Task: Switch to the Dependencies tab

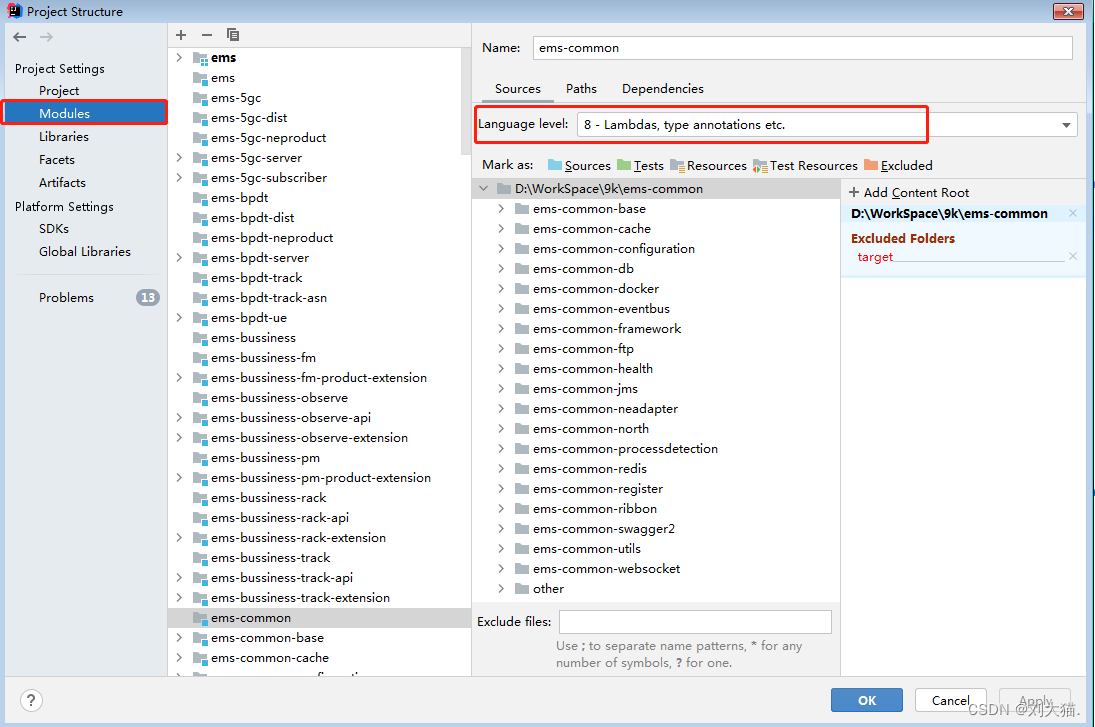Action: click(x=663, y=89)
